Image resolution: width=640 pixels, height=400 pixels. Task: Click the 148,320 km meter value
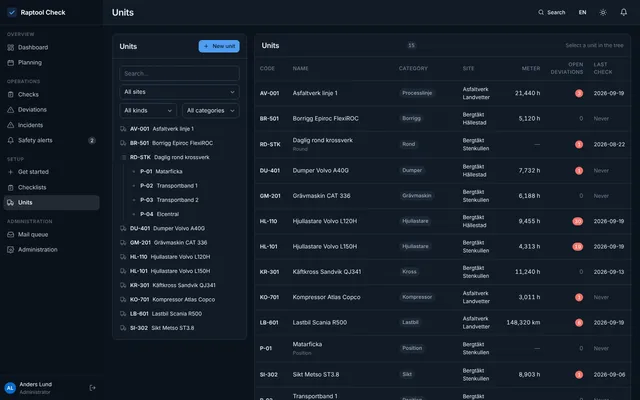pos(523,322)
